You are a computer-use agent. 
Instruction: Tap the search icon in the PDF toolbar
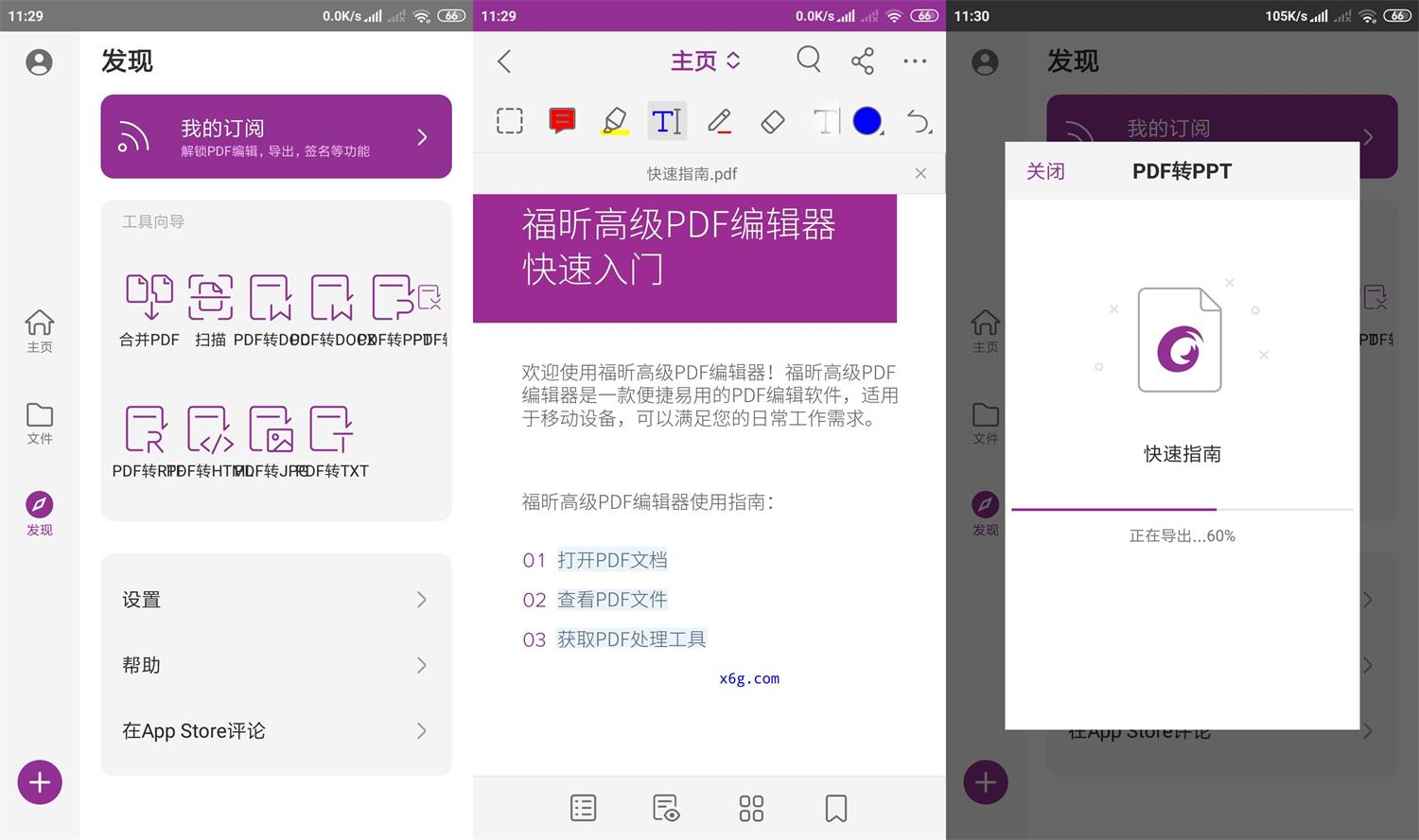point(809,61)
